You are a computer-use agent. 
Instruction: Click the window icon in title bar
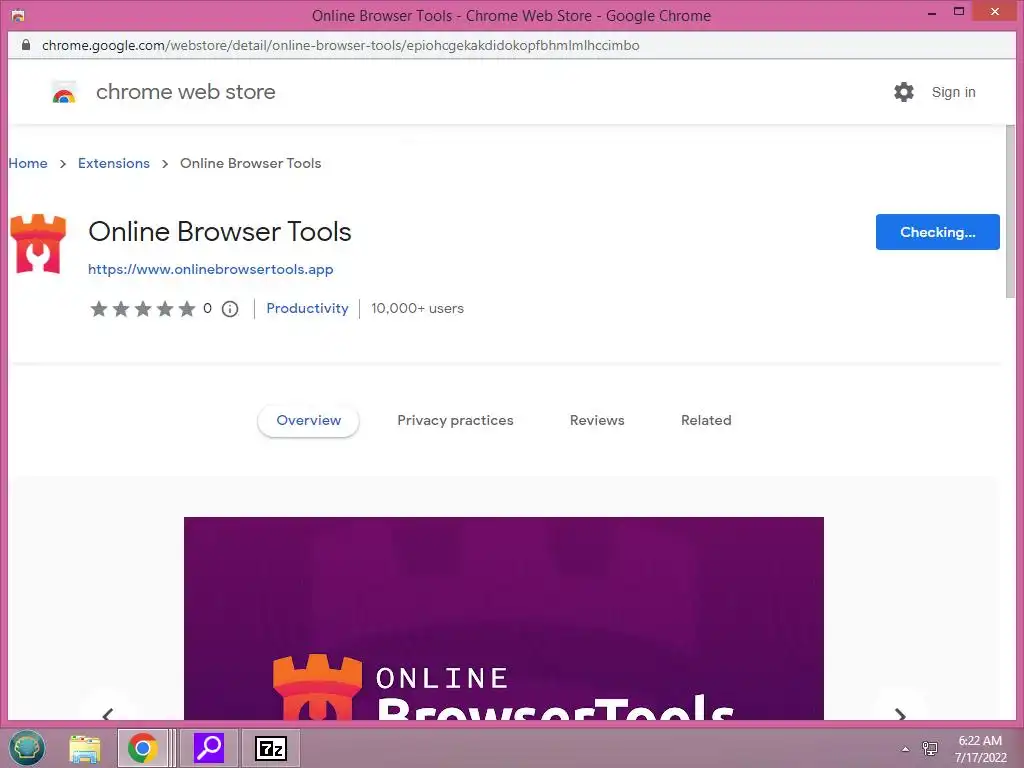point(18,15)
